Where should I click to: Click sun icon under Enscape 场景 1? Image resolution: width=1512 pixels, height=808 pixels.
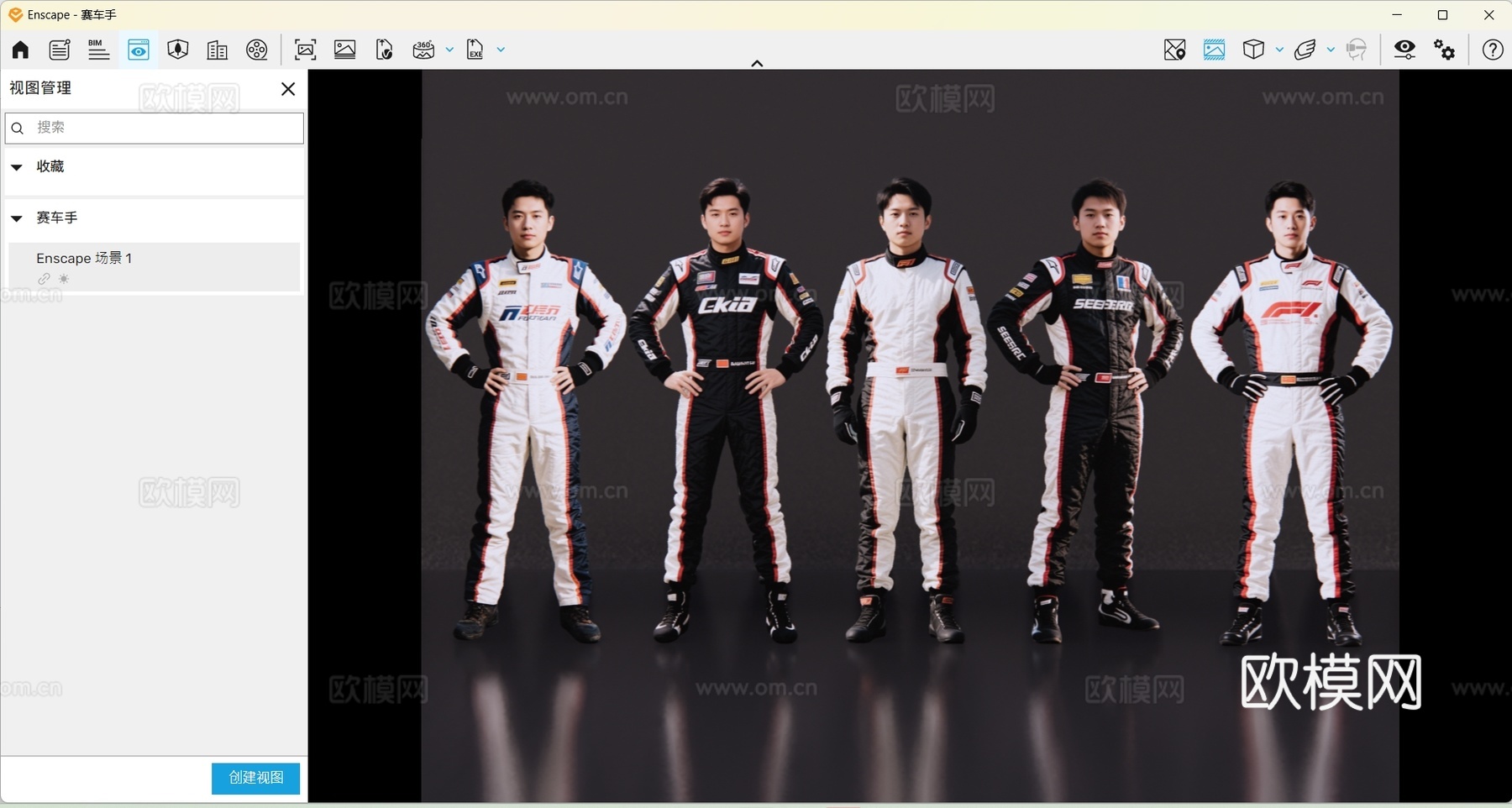[64, 279]
